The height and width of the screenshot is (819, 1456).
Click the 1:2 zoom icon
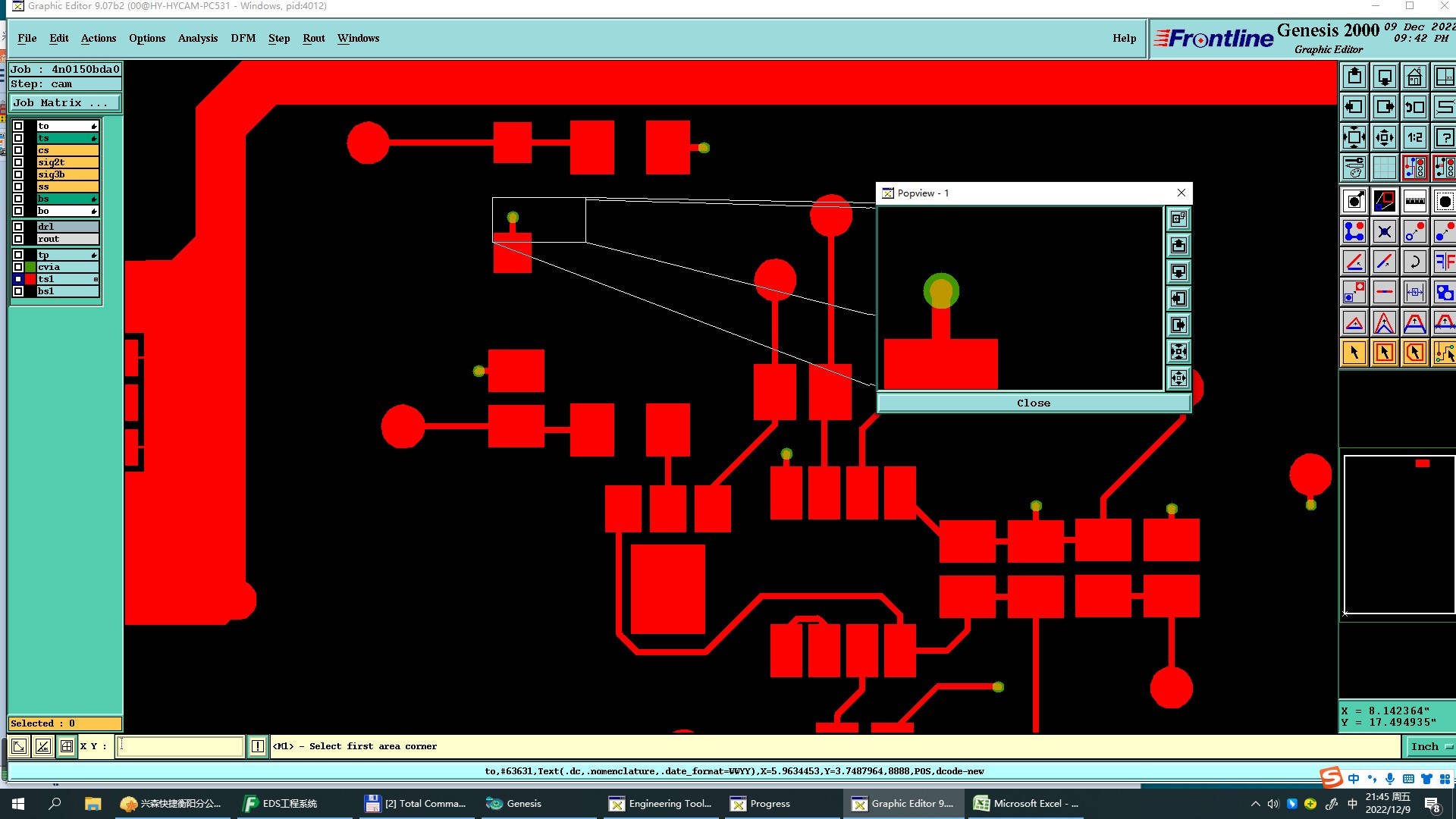point(1414,138)
